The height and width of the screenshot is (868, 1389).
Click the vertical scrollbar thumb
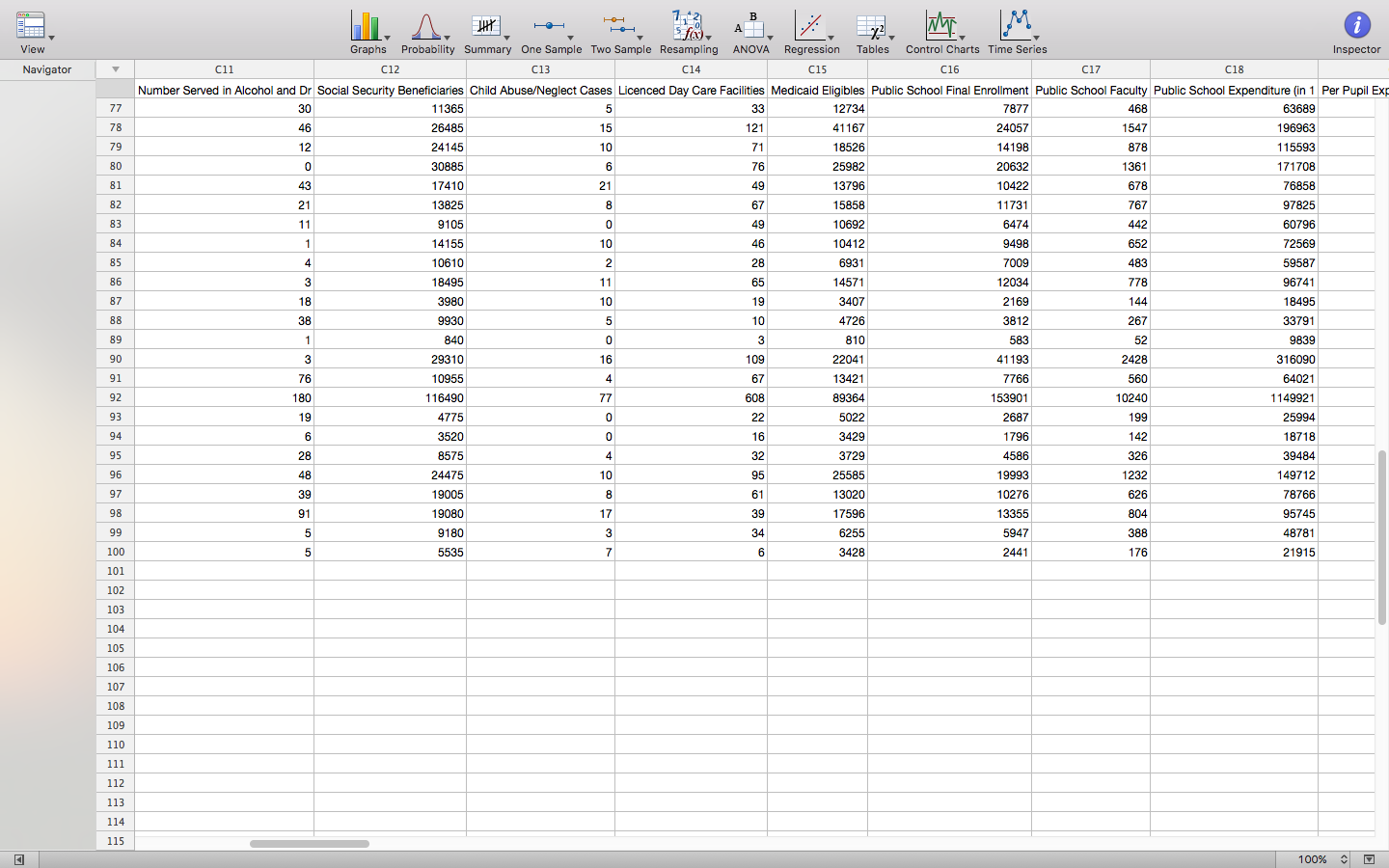pyautogui.click(x=1381, y=537)
